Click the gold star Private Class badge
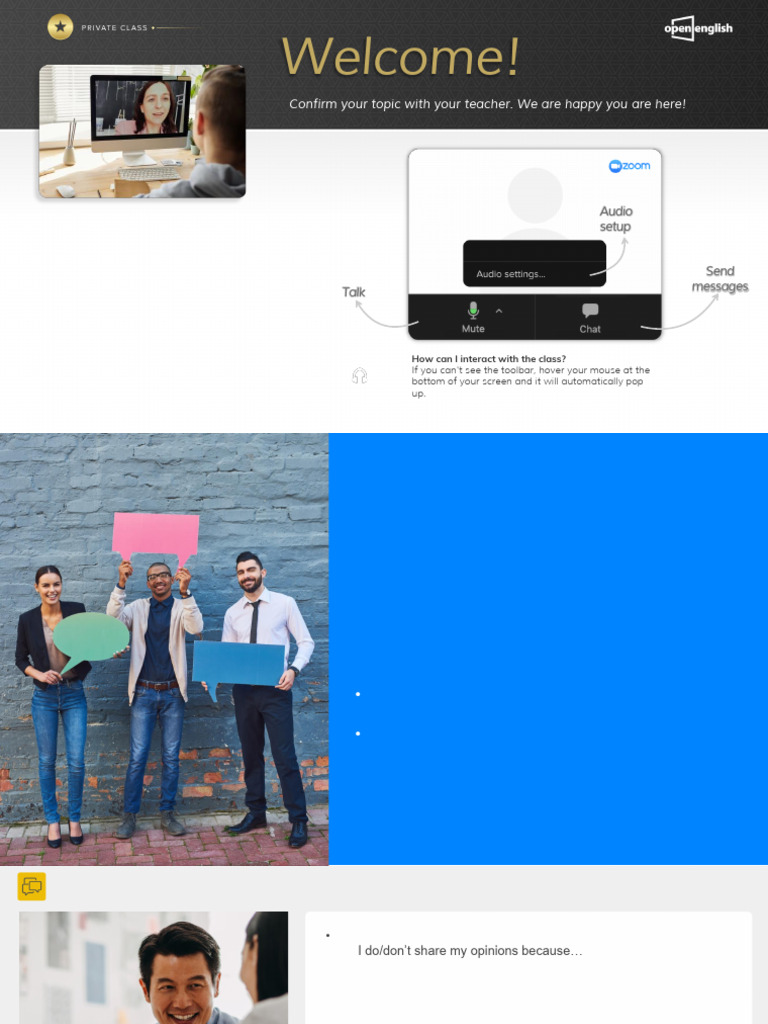Screen dimensions: 768x1024 pos(60,27)
